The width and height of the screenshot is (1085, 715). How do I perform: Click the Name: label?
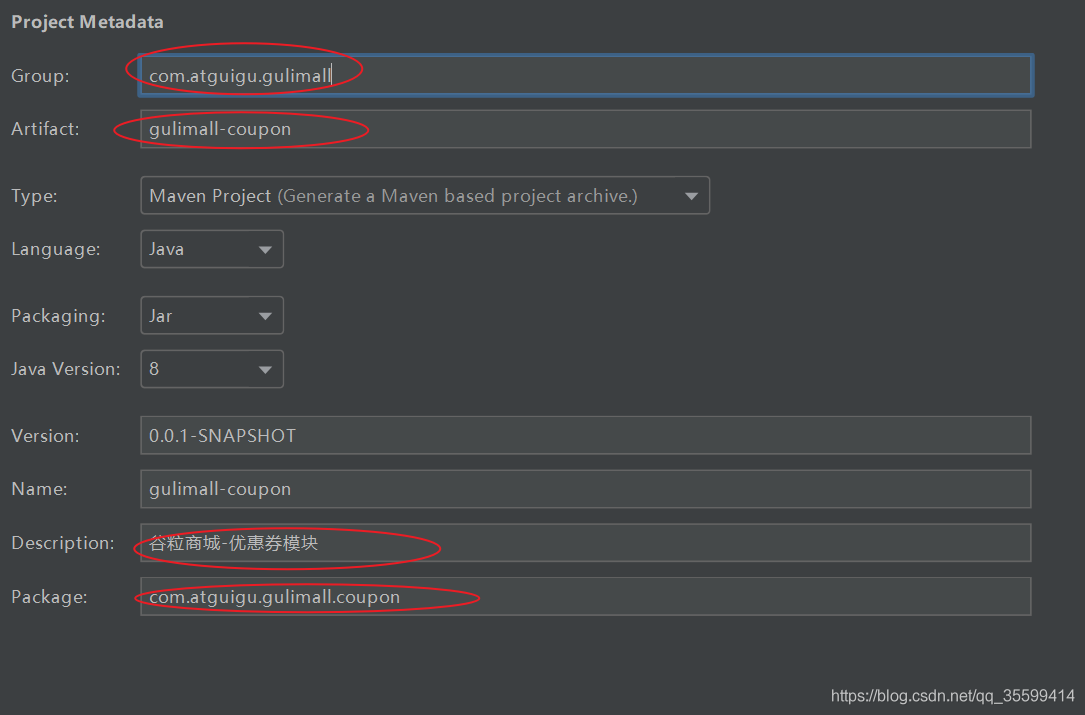coord(39,489)
